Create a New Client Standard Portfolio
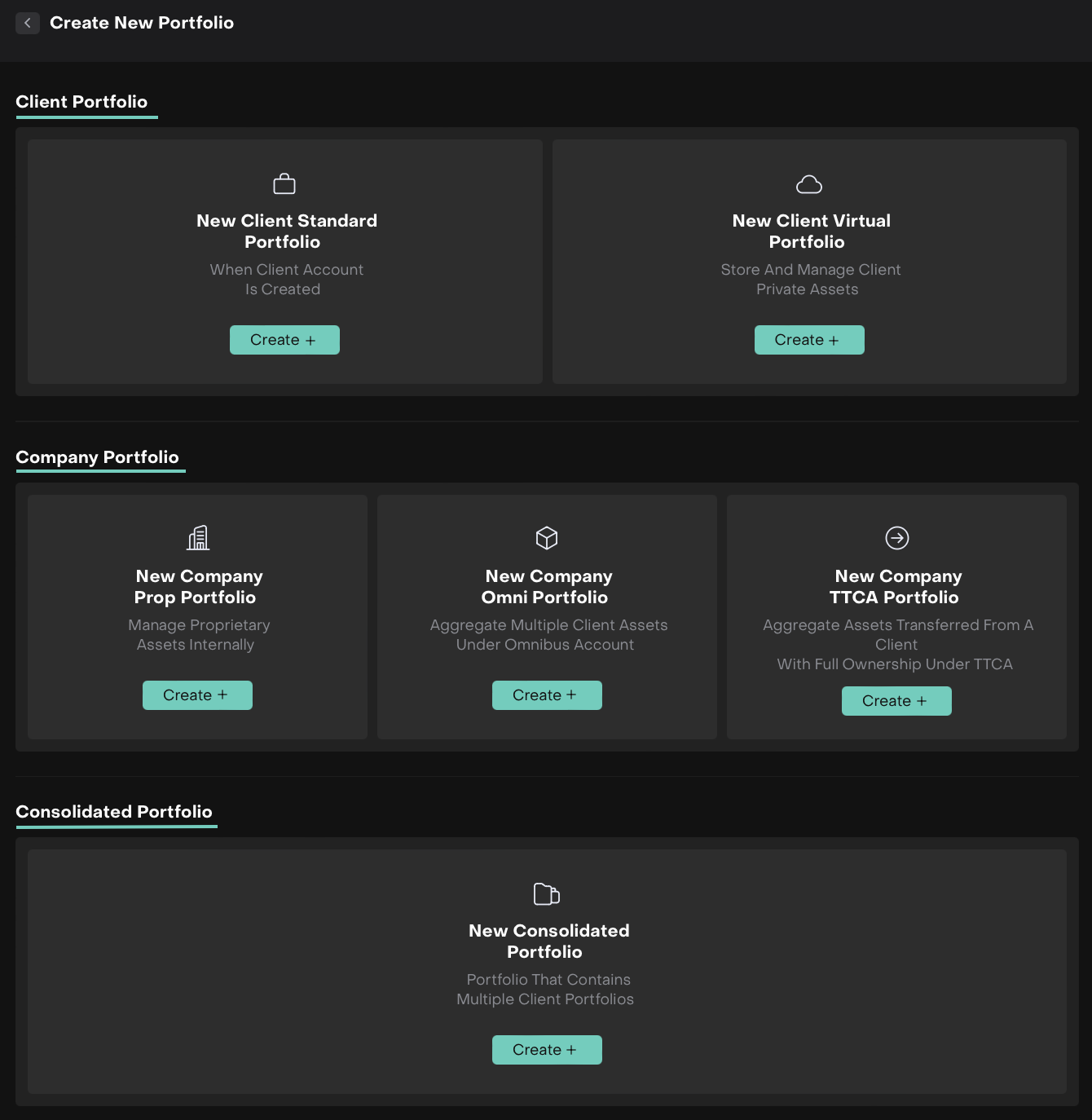Viewport: 1092px width, 1120px height. point(284,340)
